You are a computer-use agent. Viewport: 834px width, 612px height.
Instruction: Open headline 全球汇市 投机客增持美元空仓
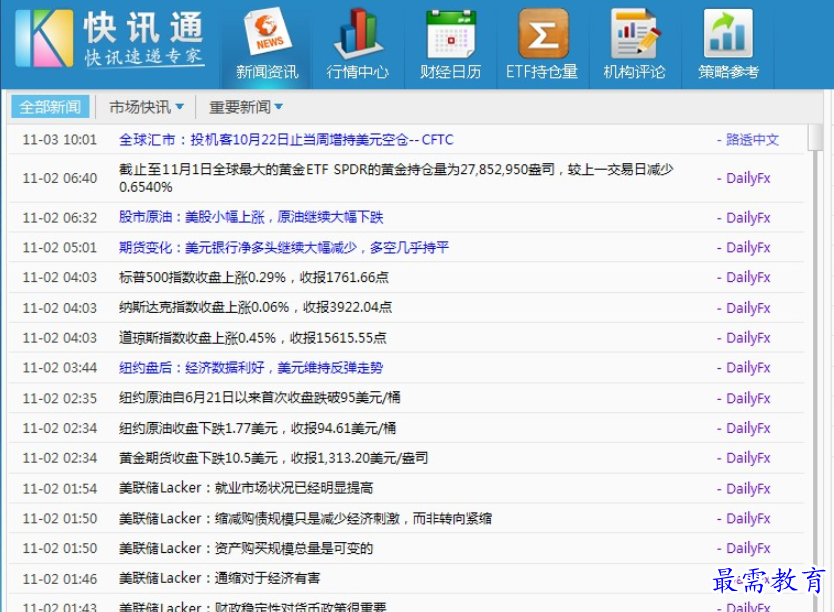pyautogui.click(x=285, y=140)
